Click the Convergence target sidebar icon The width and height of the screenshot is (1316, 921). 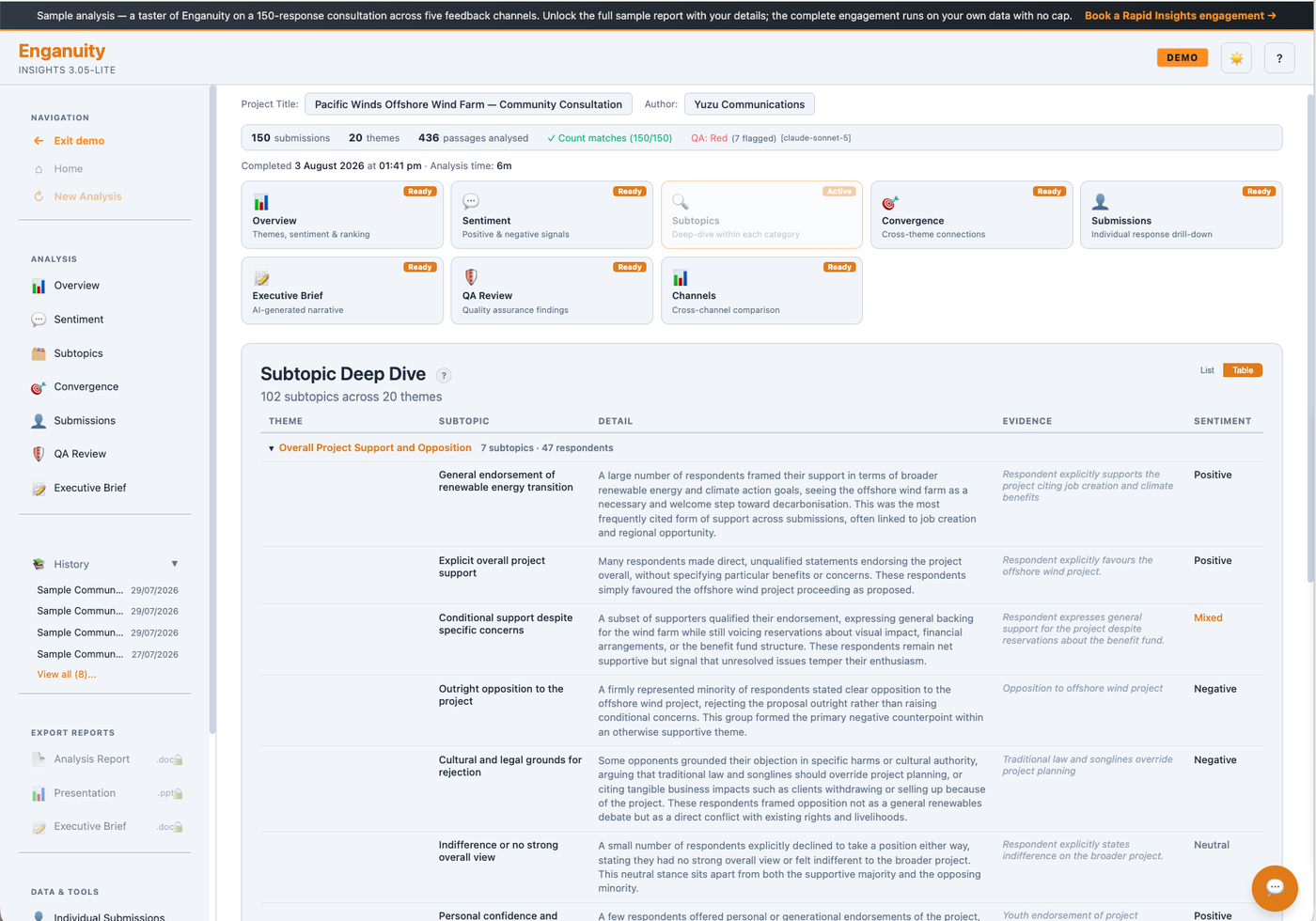coord(39,387)
